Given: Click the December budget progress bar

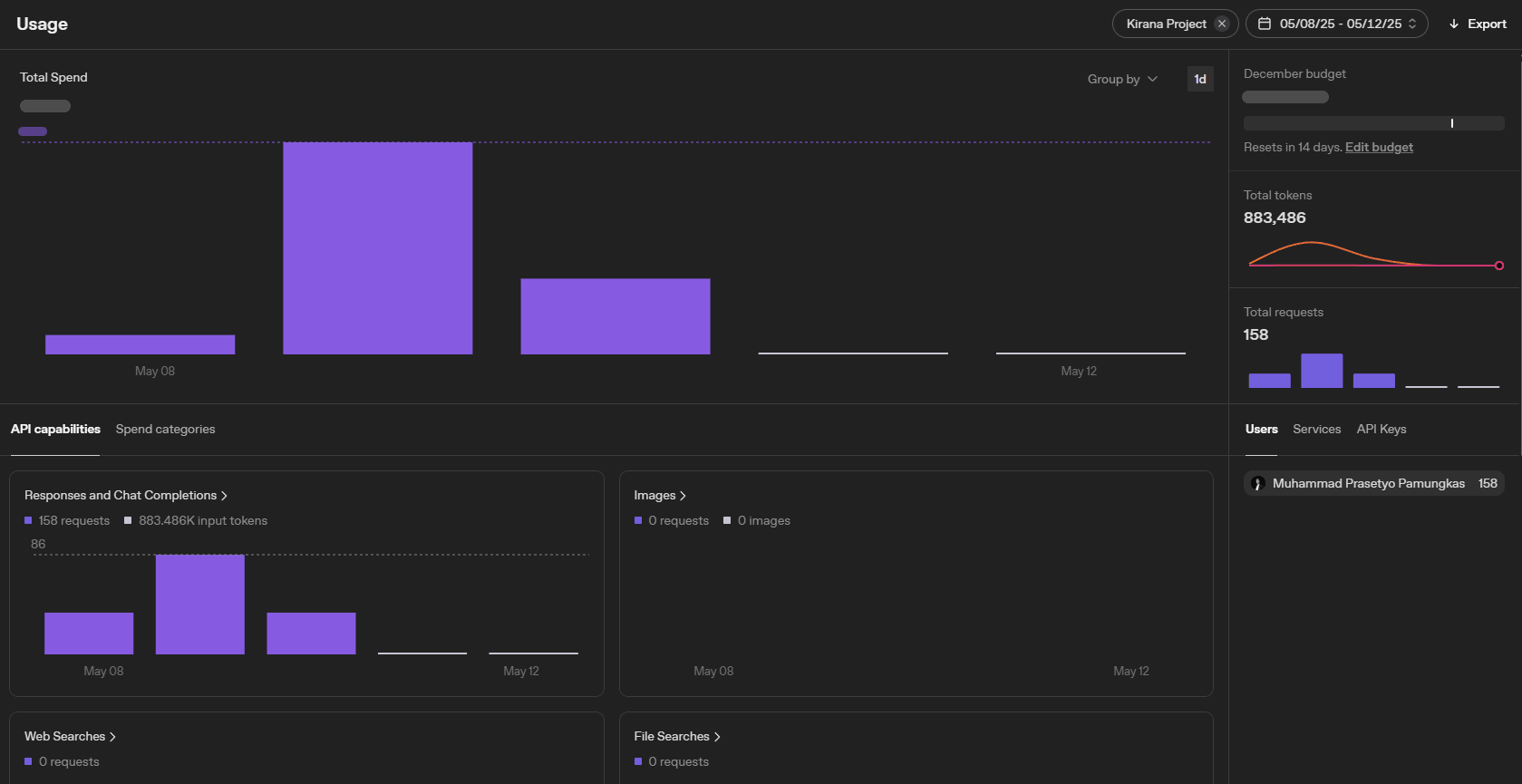Looking at the screenshot, I should (1373, 123).
